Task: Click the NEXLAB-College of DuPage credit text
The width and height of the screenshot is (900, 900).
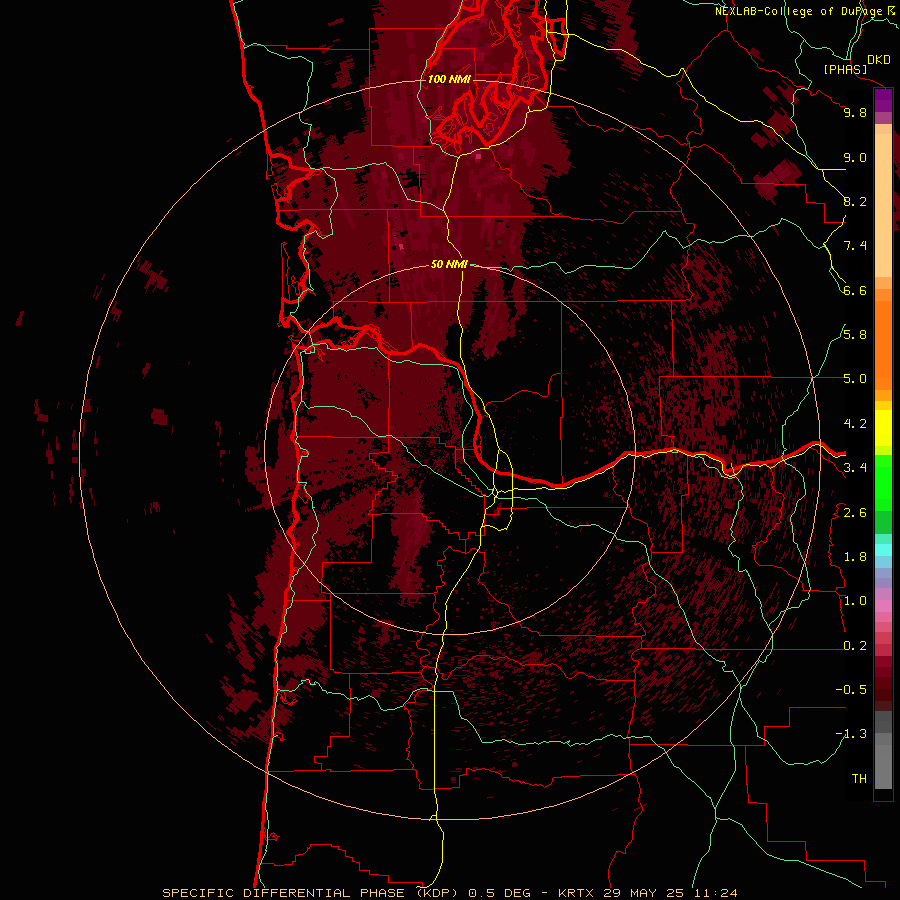Action: [x=800, y=11]
